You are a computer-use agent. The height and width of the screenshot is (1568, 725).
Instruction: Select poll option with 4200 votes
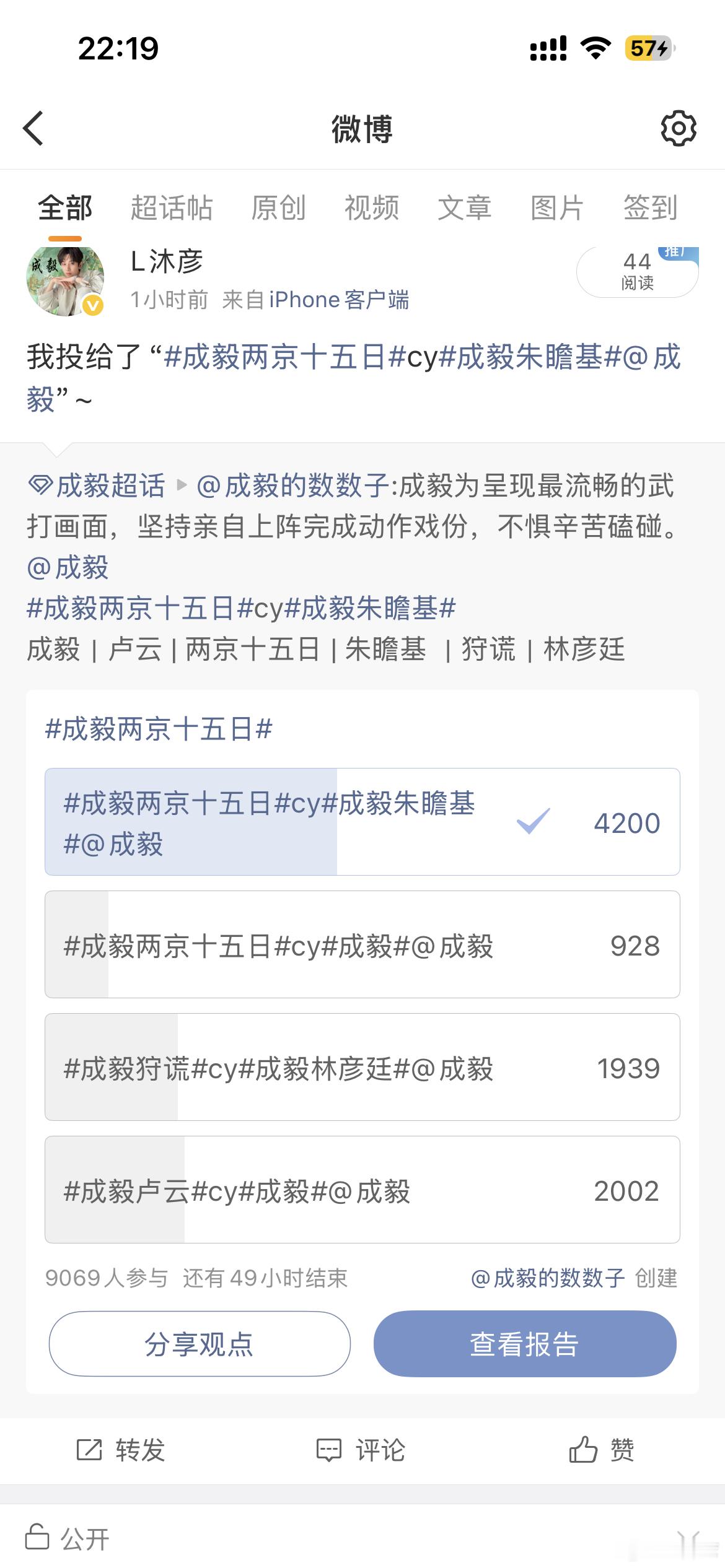(362, 822)
